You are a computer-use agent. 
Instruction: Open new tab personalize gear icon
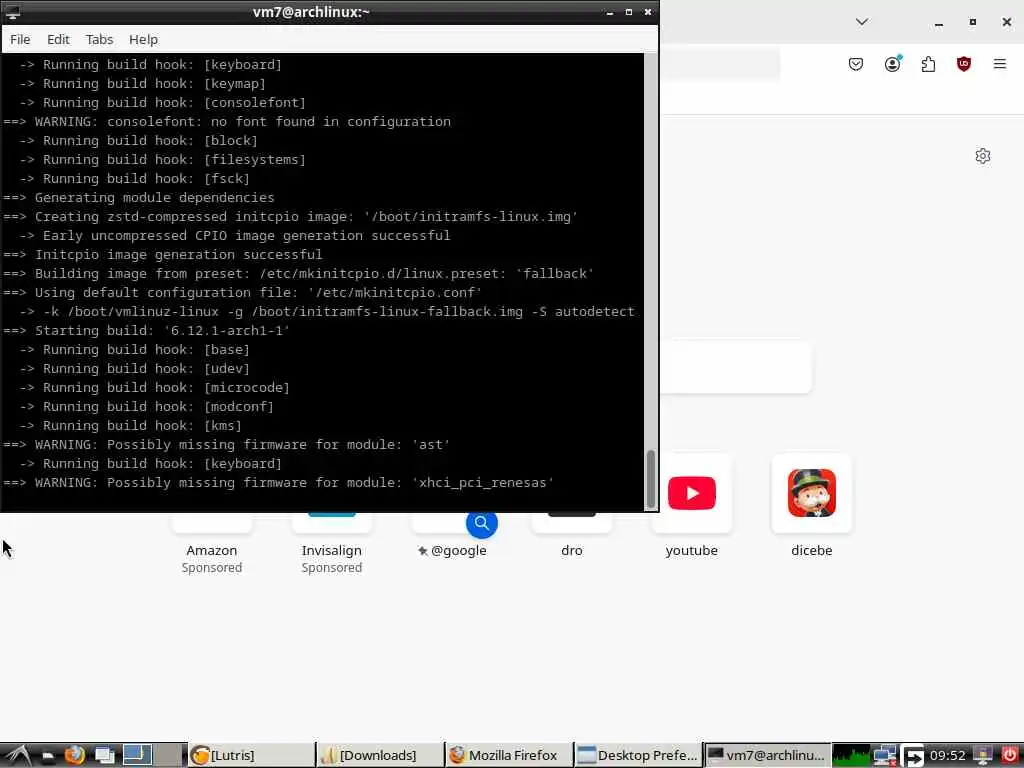982,155
